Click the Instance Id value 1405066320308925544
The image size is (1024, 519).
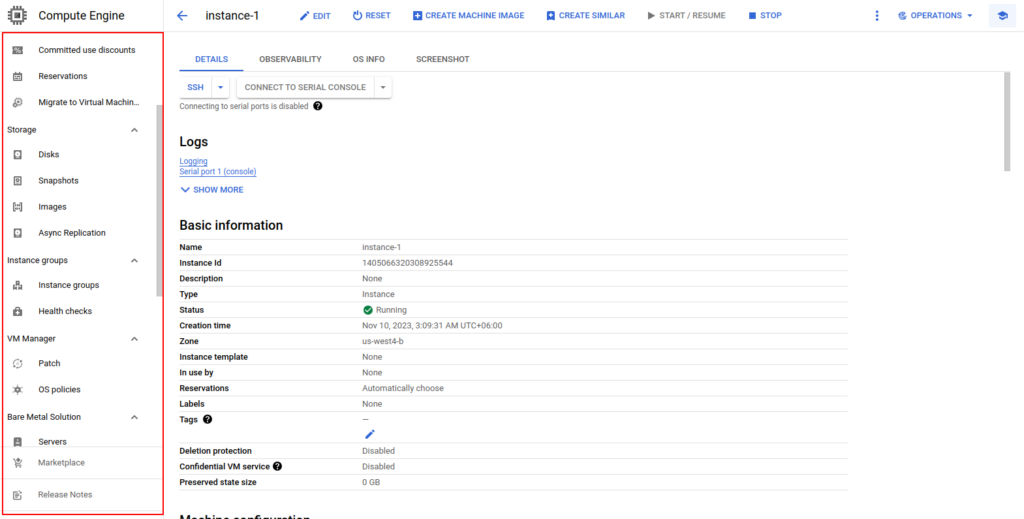click(x=408, y=263)
